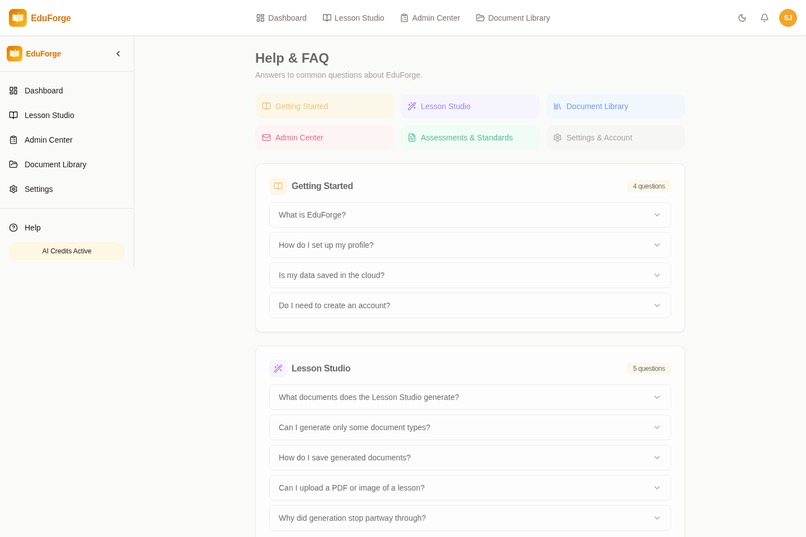Click the Help question mark icon in sidebar
Screen dimensions: 806x537
click(x=13, y=228)
